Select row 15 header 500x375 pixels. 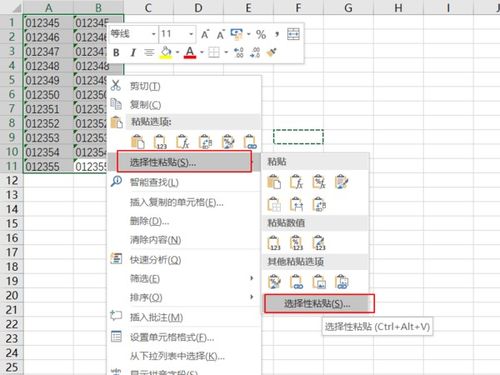click(x=12, y=223)
